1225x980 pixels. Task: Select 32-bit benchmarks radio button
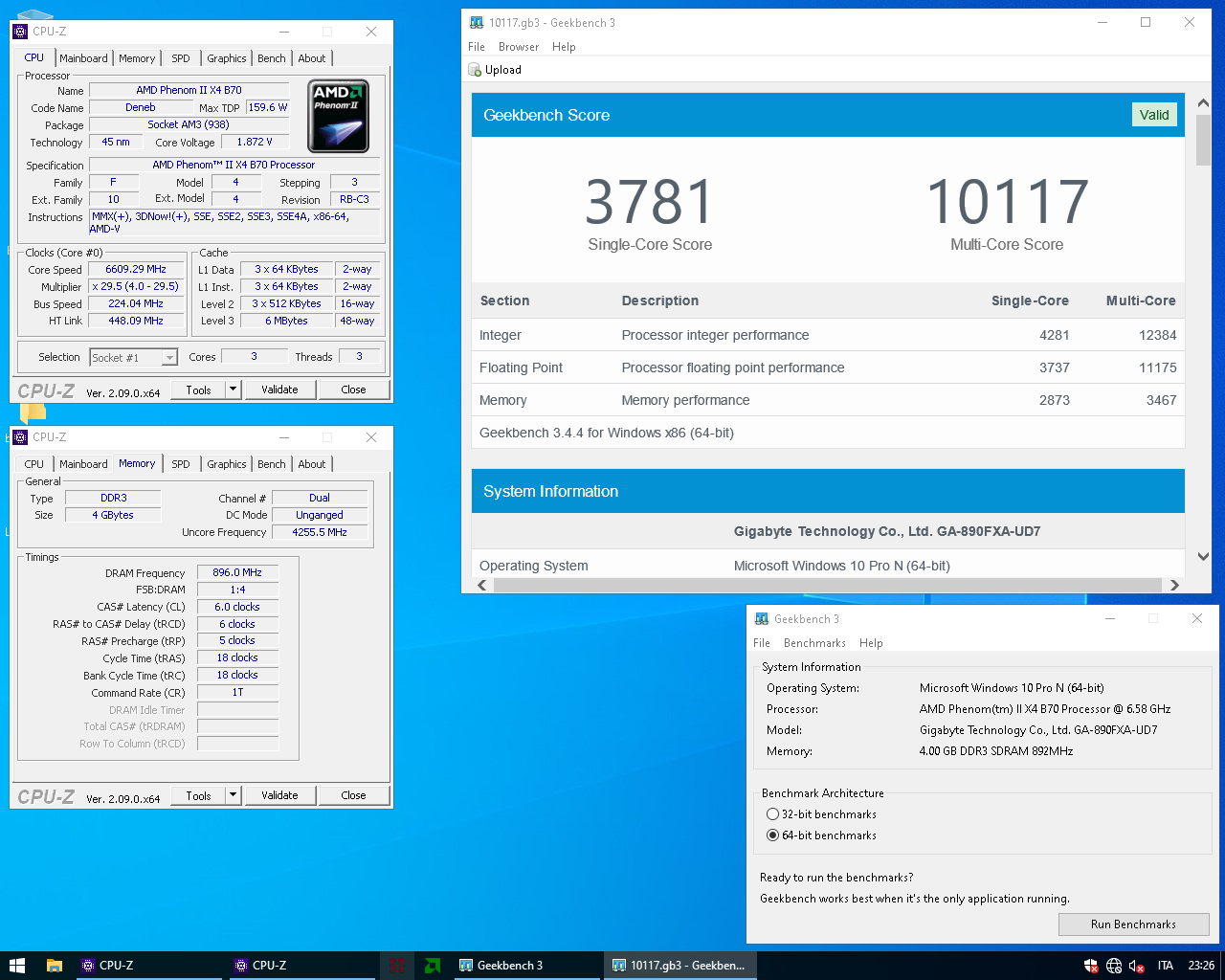coord(772,814)
